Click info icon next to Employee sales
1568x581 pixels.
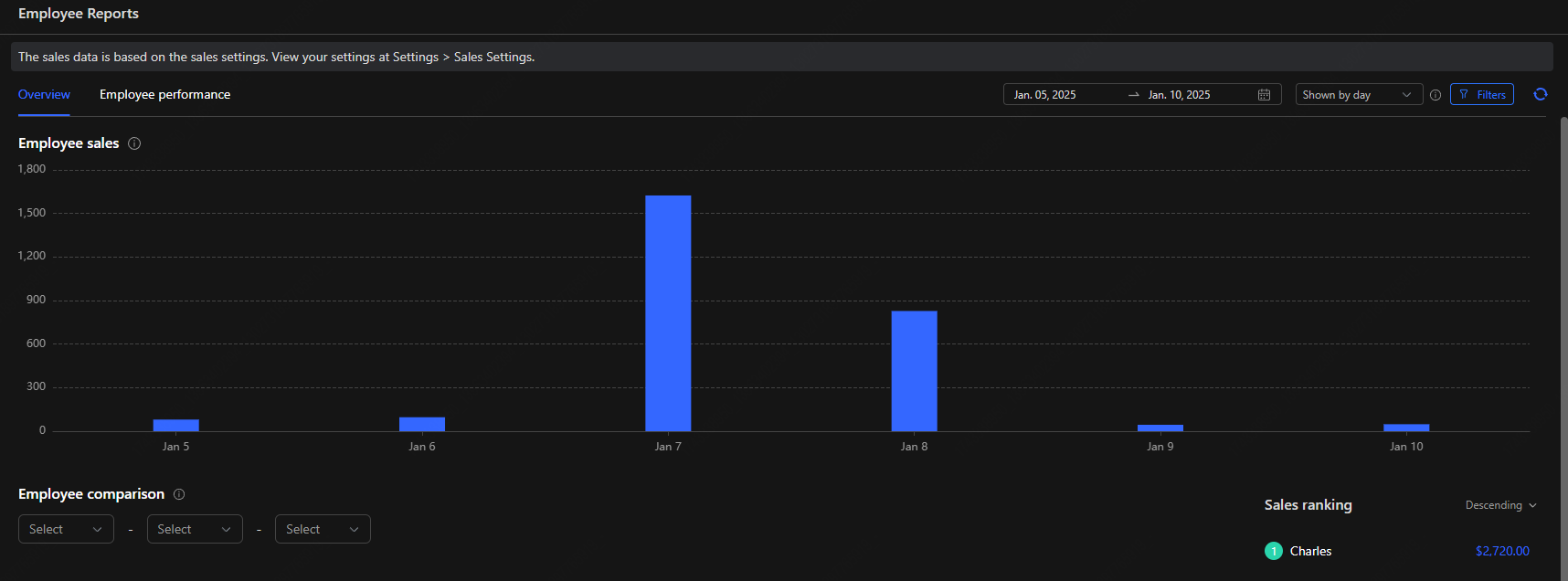(x=134, y=143)
